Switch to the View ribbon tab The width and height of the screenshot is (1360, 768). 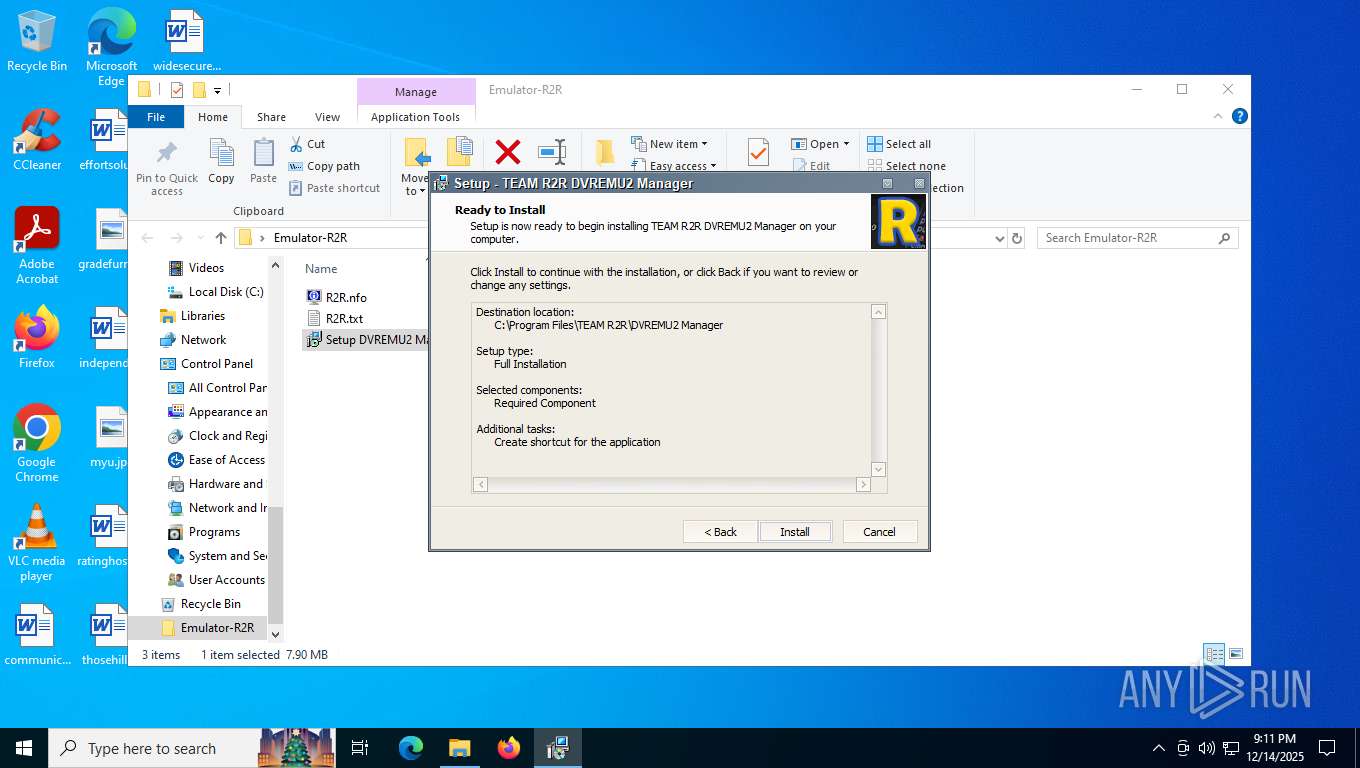pos(328,117)
